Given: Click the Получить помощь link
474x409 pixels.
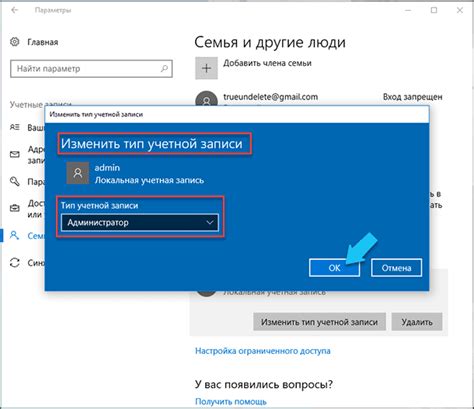Looking at the screenshot, I should coord(231,401).
